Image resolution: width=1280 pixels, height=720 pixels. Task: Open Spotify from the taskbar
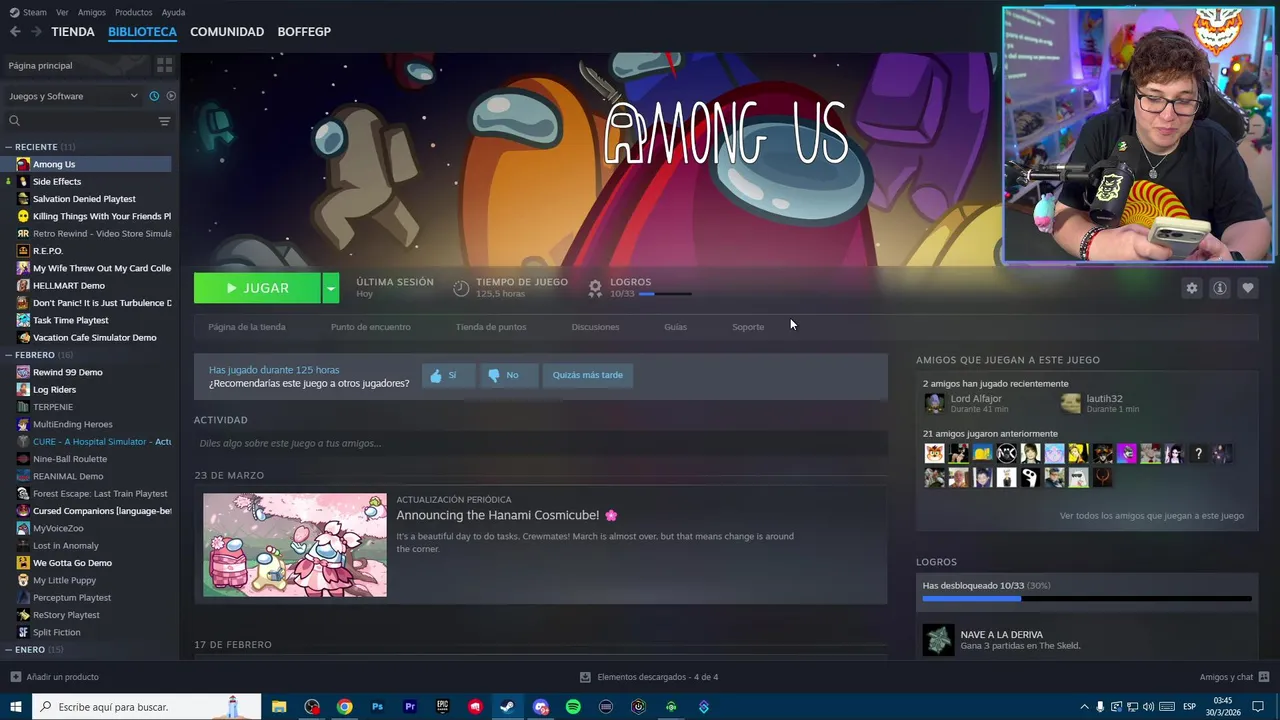(x=573, y=707)
